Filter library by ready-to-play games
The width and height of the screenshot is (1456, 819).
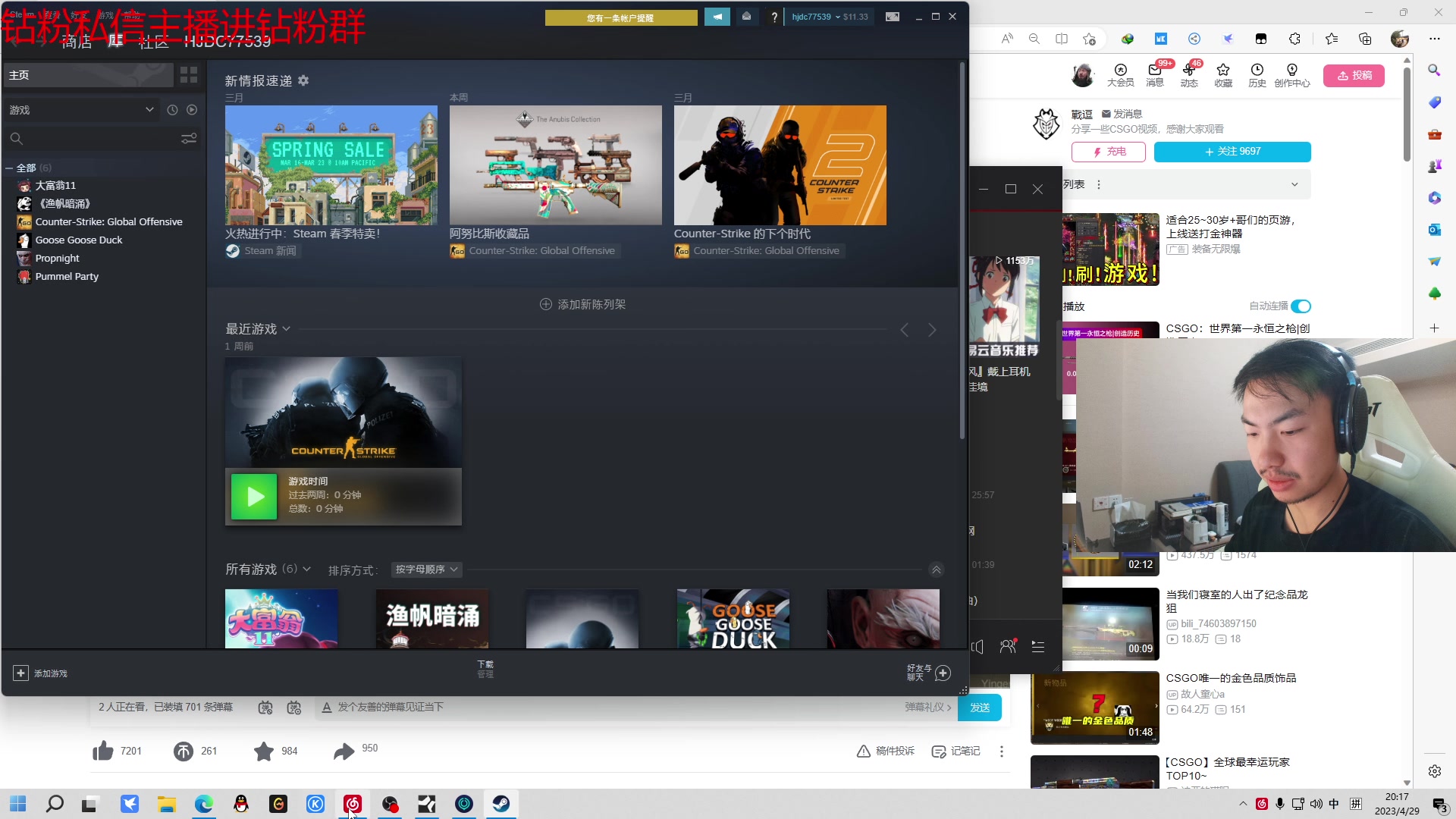(x=192, y=110)
